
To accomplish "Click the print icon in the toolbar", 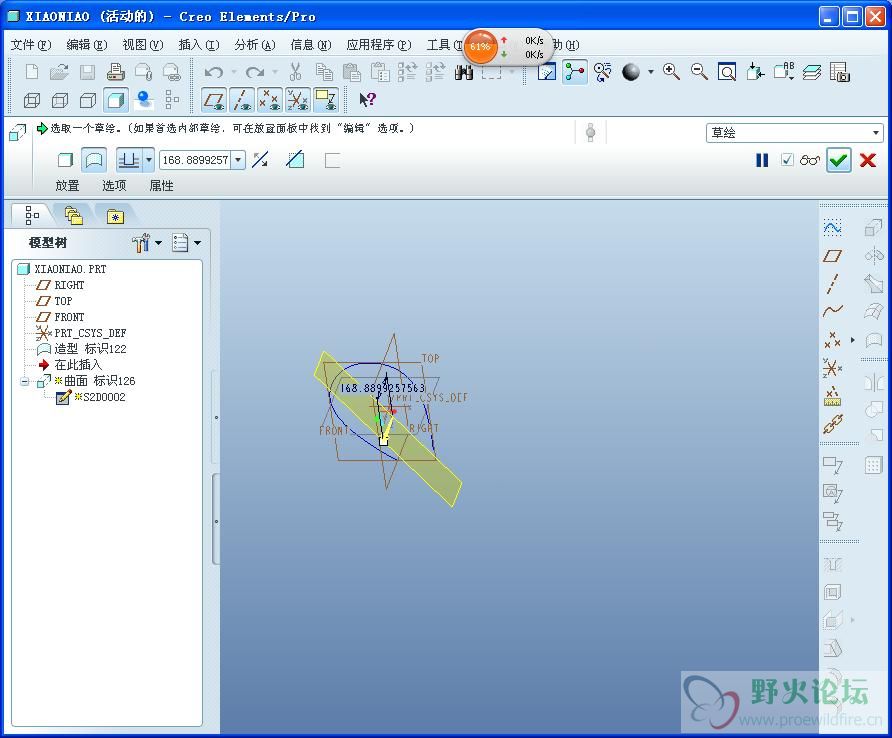I will pos(115,72).
